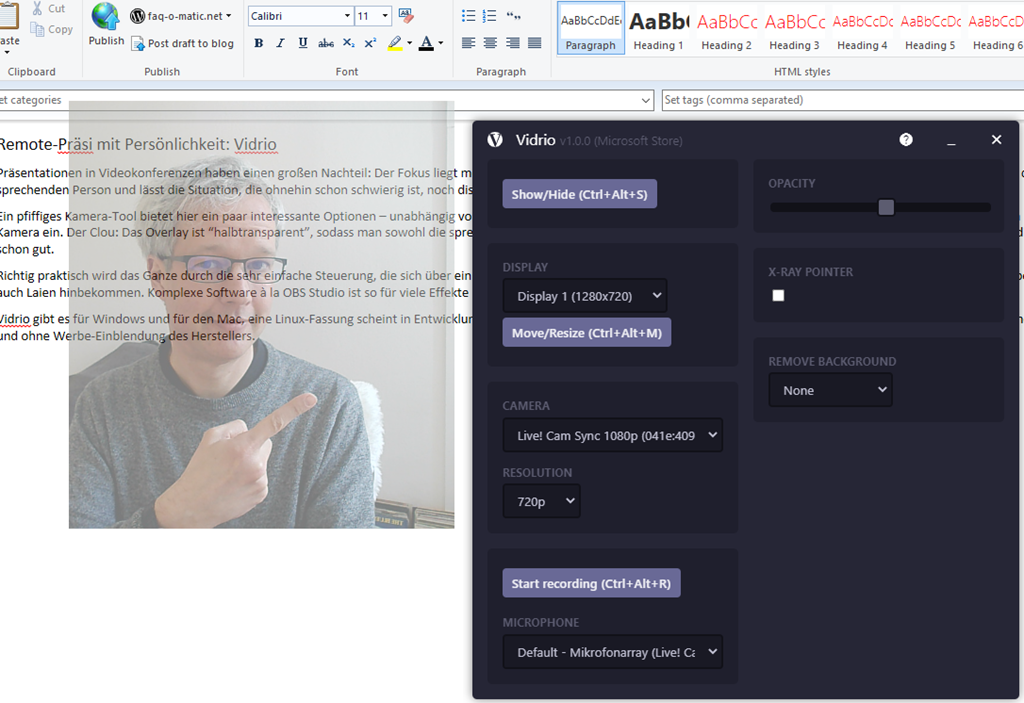
Task: Click the clear formatting icon
Action: 406,16
